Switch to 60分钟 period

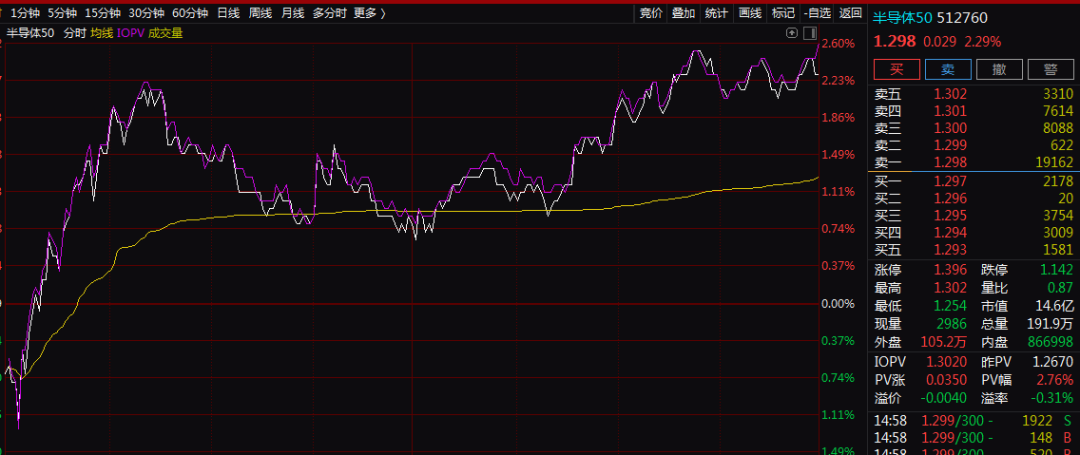[x=189, y=12]
